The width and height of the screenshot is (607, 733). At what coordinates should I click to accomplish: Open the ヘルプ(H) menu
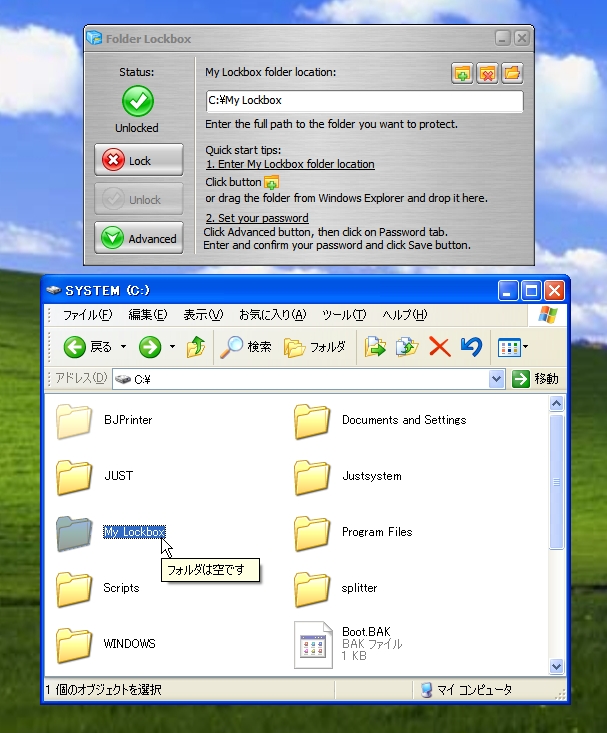click(x=405, y=315)
